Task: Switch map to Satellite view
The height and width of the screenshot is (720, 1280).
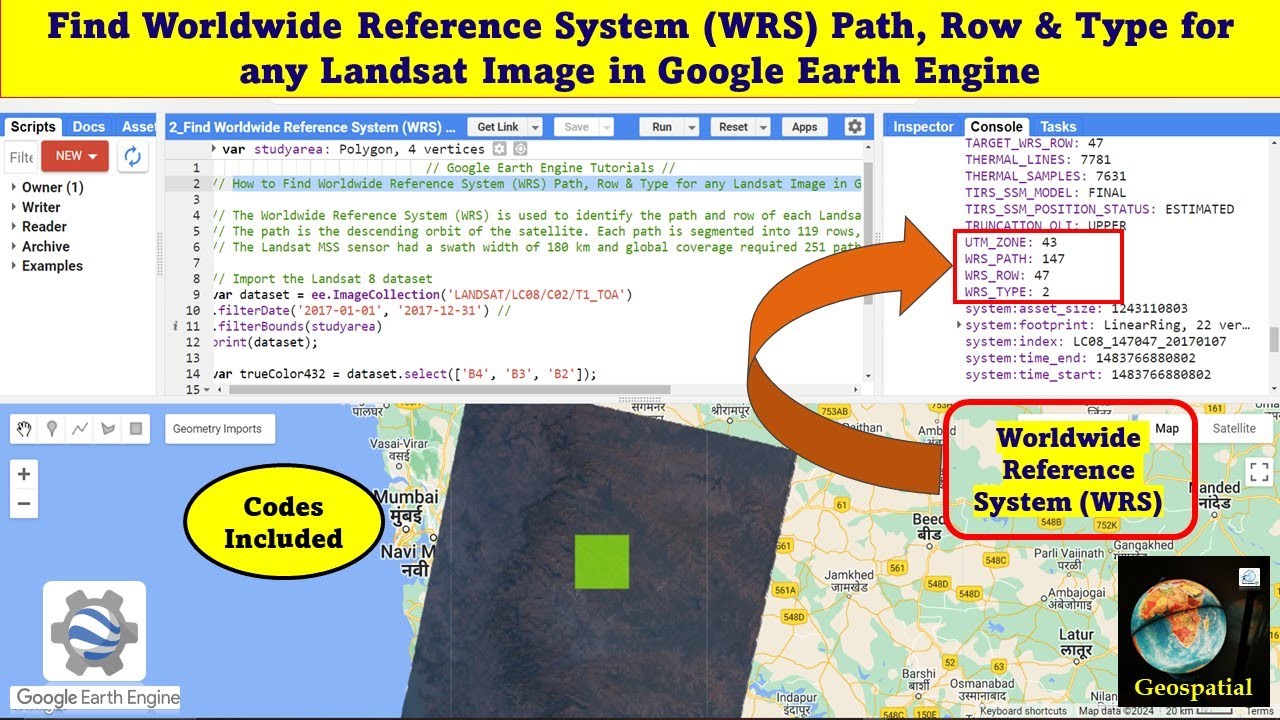Action: coord(1234,428)
